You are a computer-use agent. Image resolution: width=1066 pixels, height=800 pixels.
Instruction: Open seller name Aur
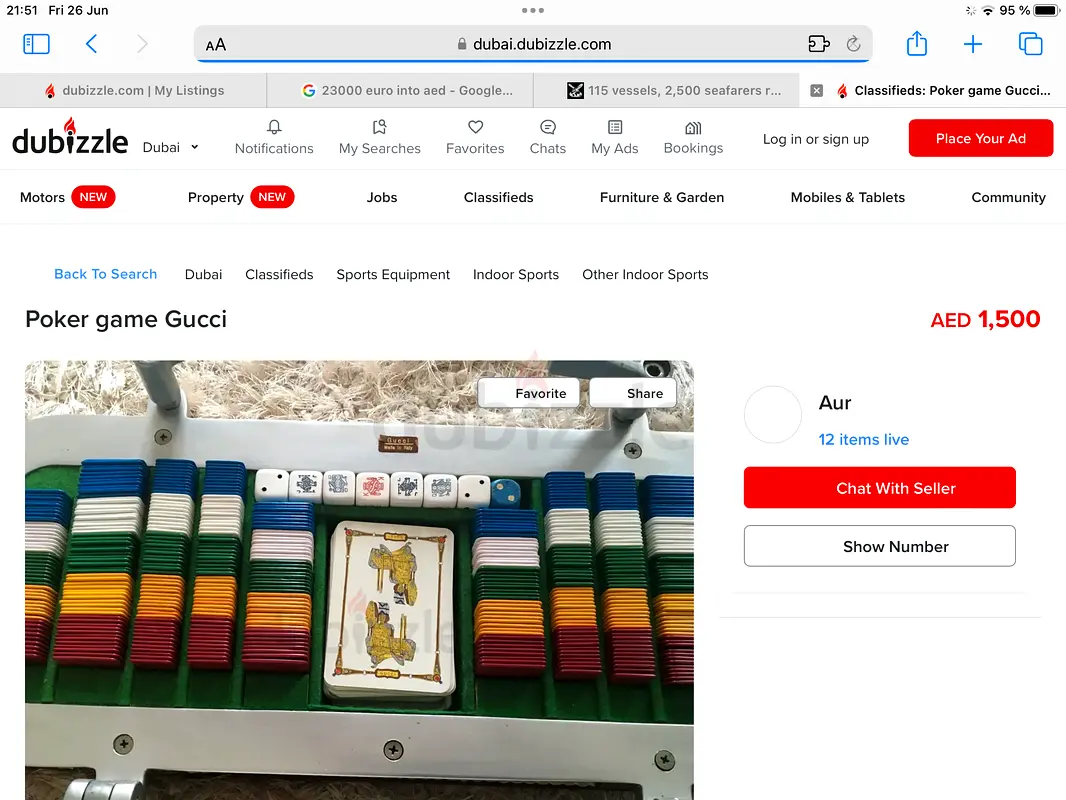[835, 403]
